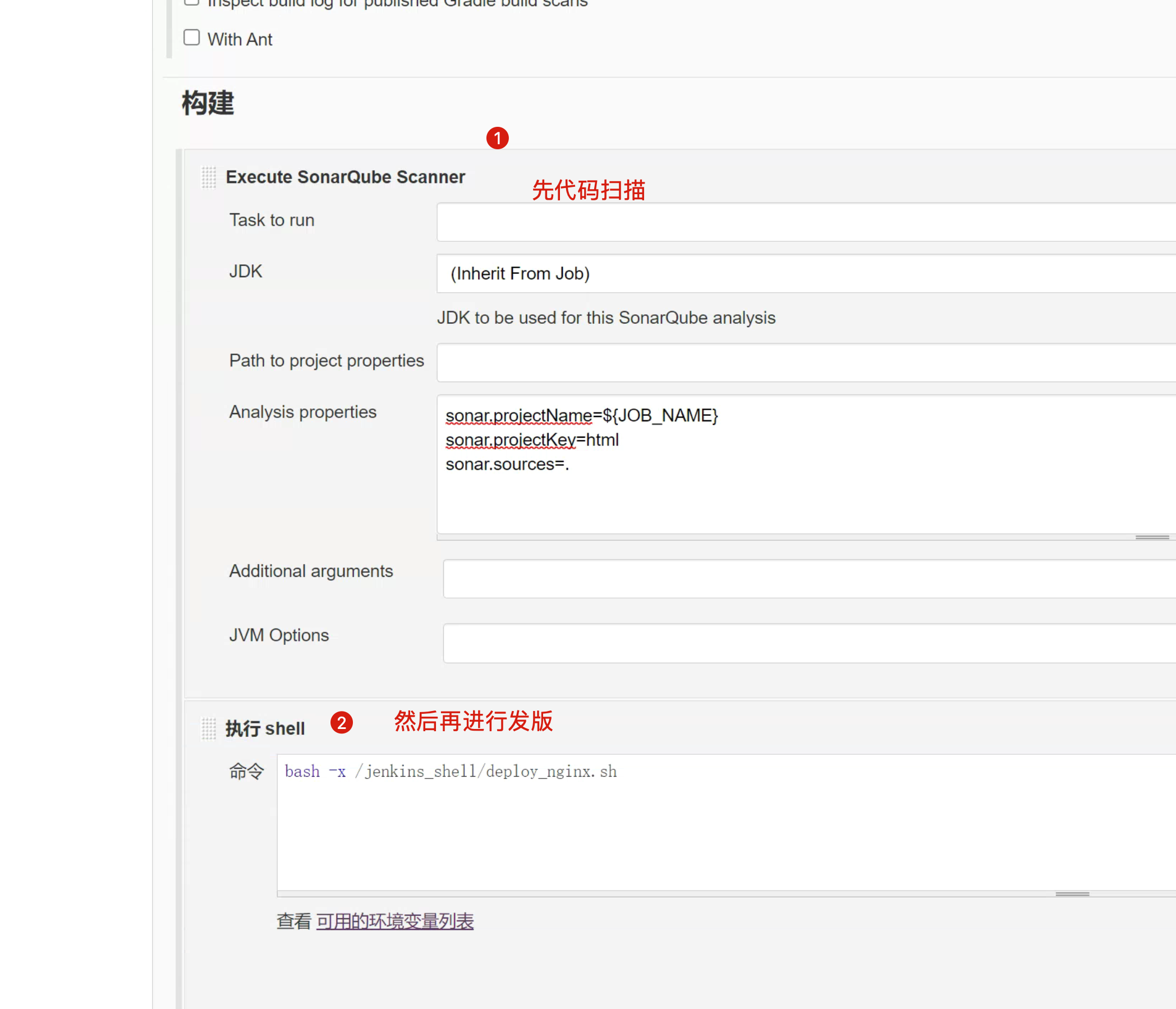The height and width of the screenshot is (1009, 1176).
Task: Click the Execute SonarQube Scanner step title
Action: [x=345, y=177]
